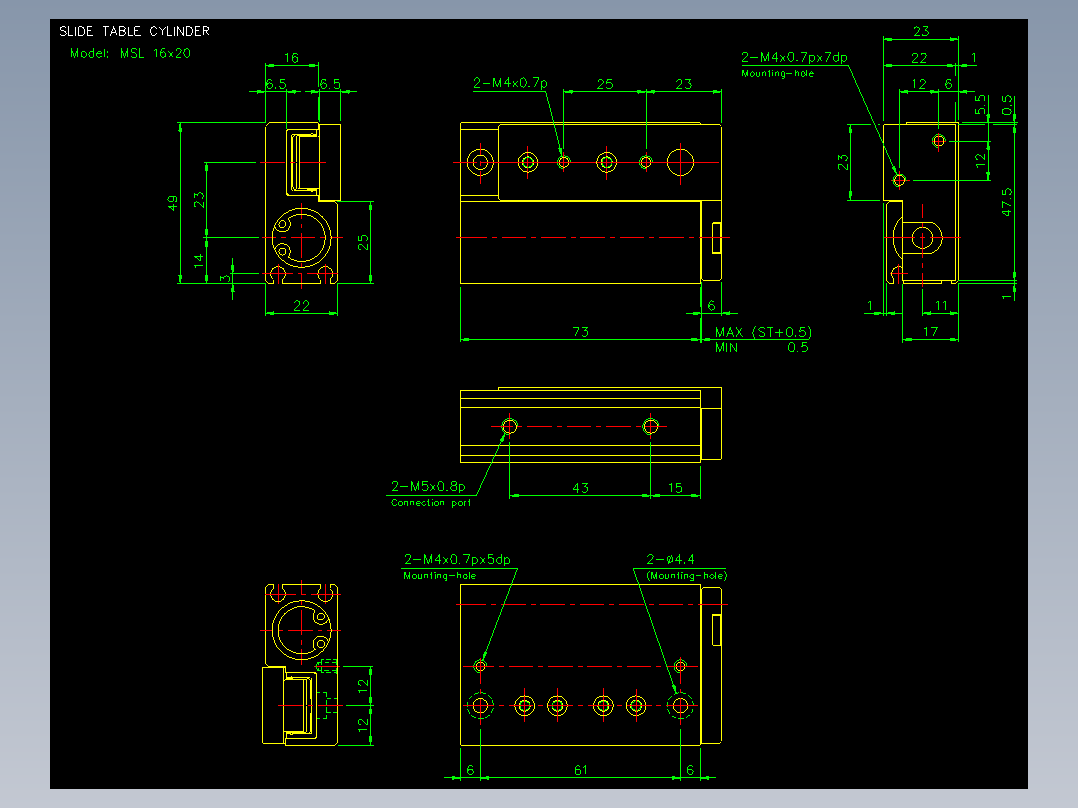This screenshot has width=1078, height=808.
Task: Click the "47.5" vertical dimension
Action: [1006, 202]
